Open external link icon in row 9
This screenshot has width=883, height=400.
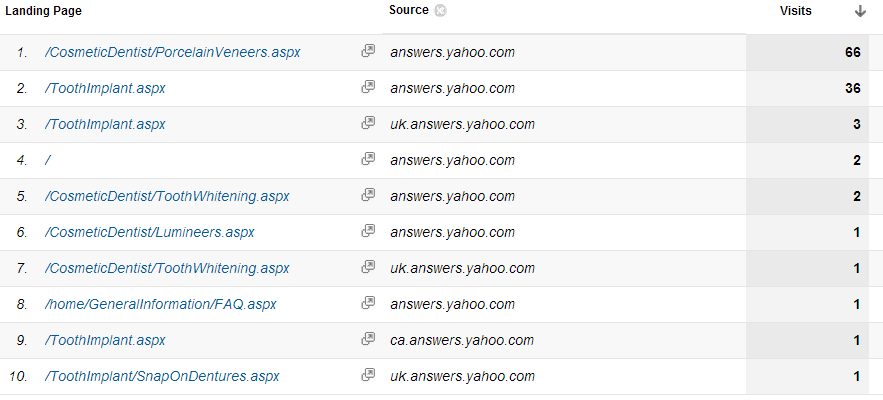tap(368, 340)
